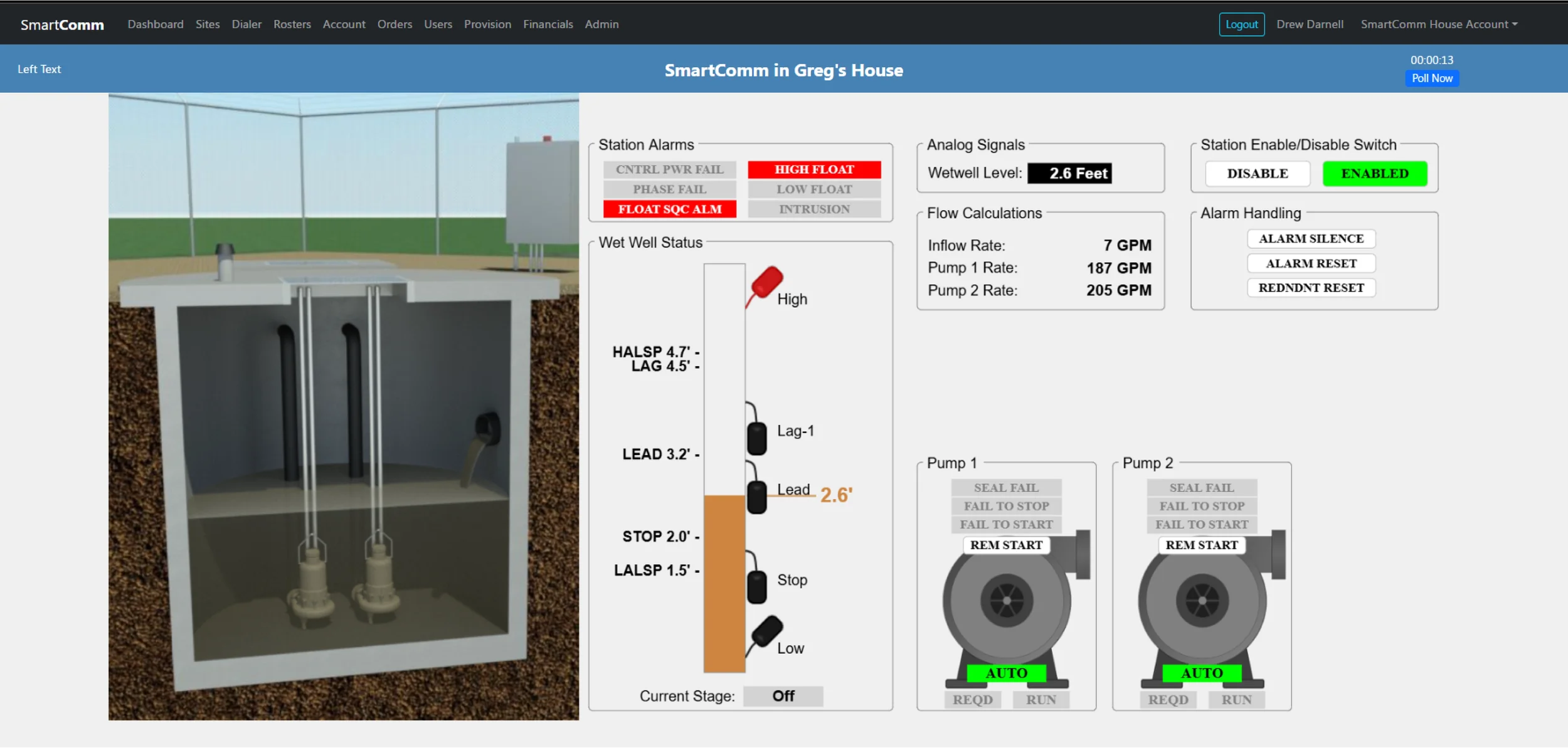The height and width of the screenshot is (748, 1568).
Task: Toggle station to DISABLE
Action: click(1257, 174)
